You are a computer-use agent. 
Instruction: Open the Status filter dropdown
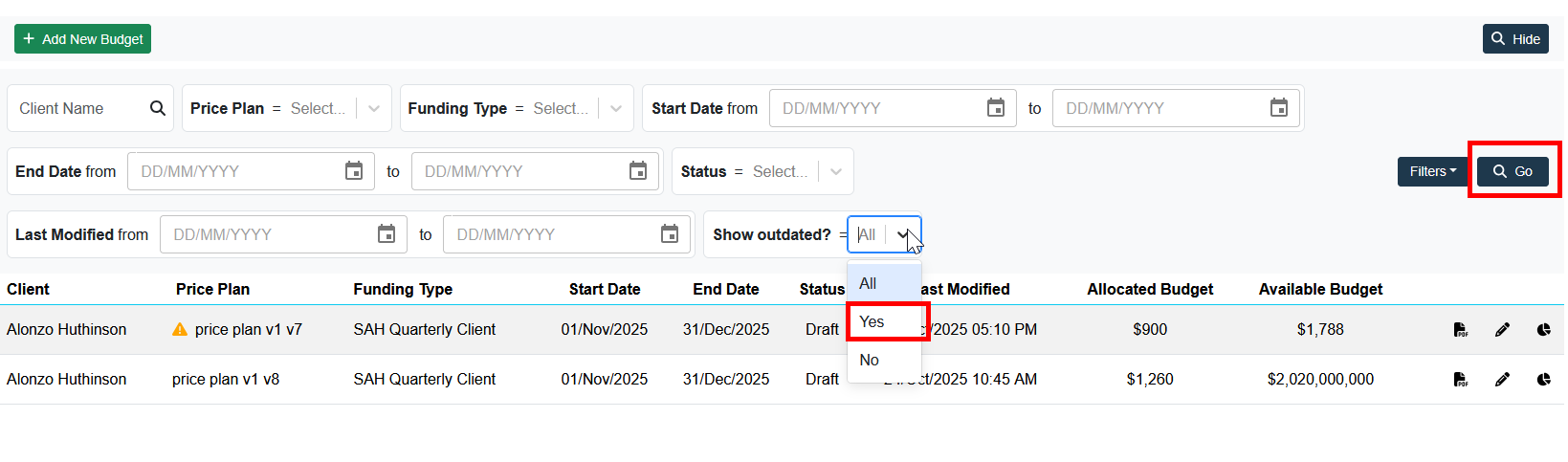[x=836, y=172]
